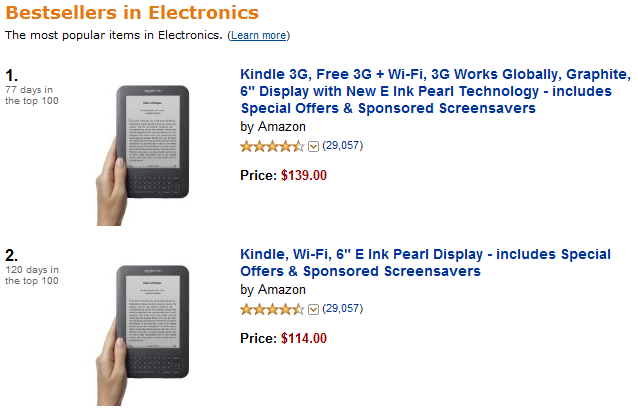Expand the rating dropdown arrow for Kindle Wi-Fi

313,309
